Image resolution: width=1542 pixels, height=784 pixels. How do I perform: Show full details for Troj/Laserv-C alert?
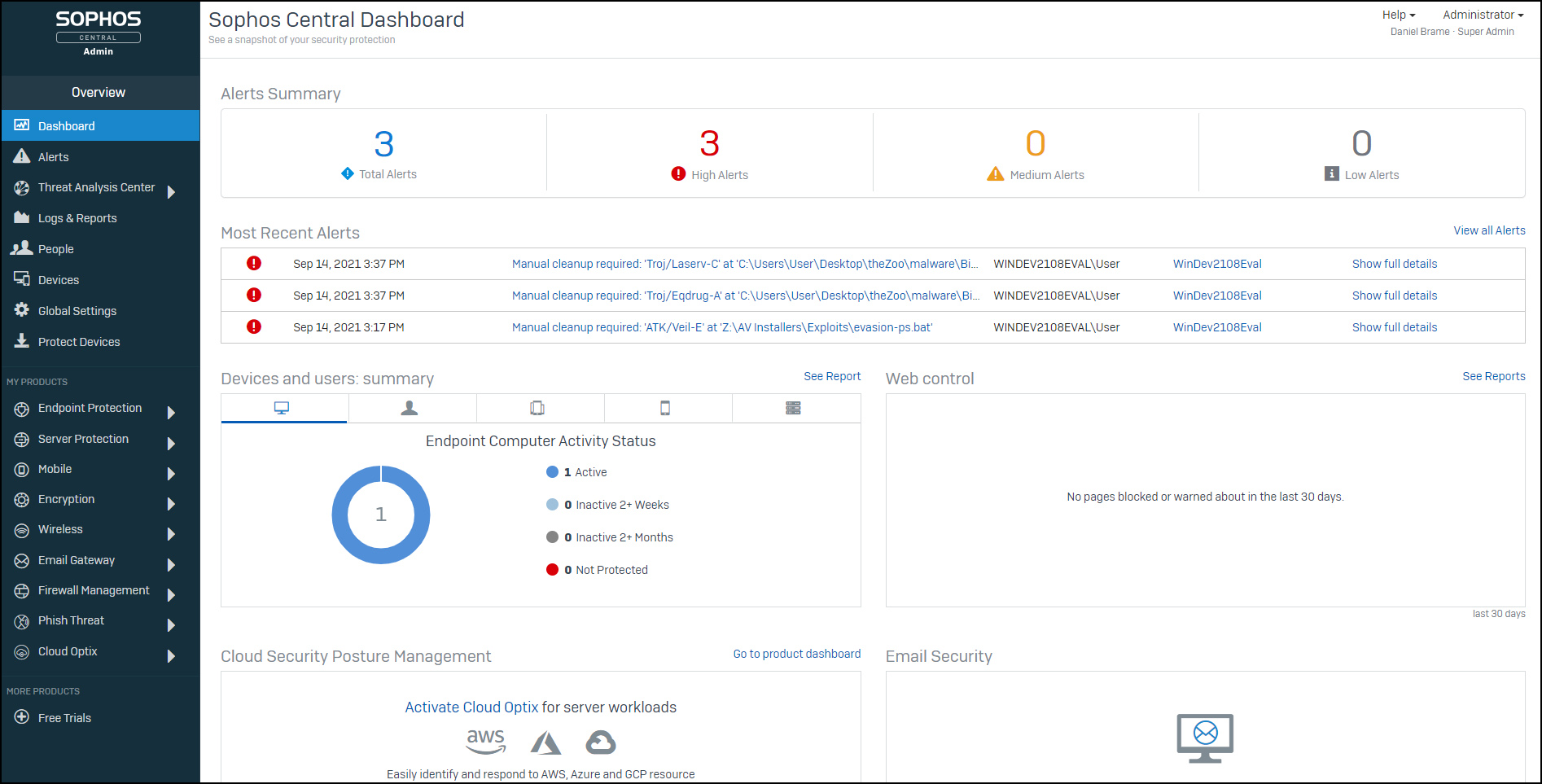[x=1394, y=264]
